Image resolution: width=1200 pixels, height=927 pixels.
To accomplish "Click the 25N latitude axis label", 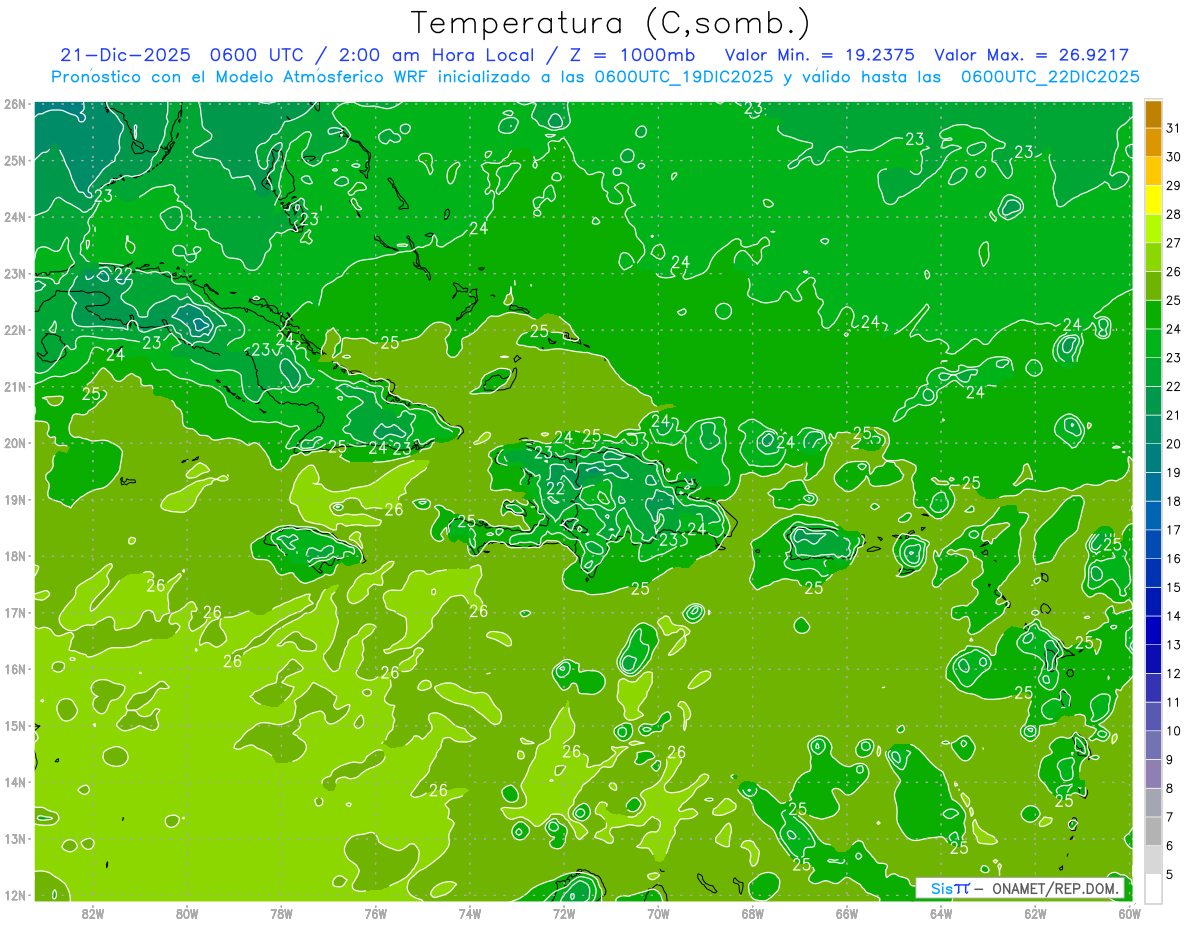I will pyautogui.click(x=14, y=160).
